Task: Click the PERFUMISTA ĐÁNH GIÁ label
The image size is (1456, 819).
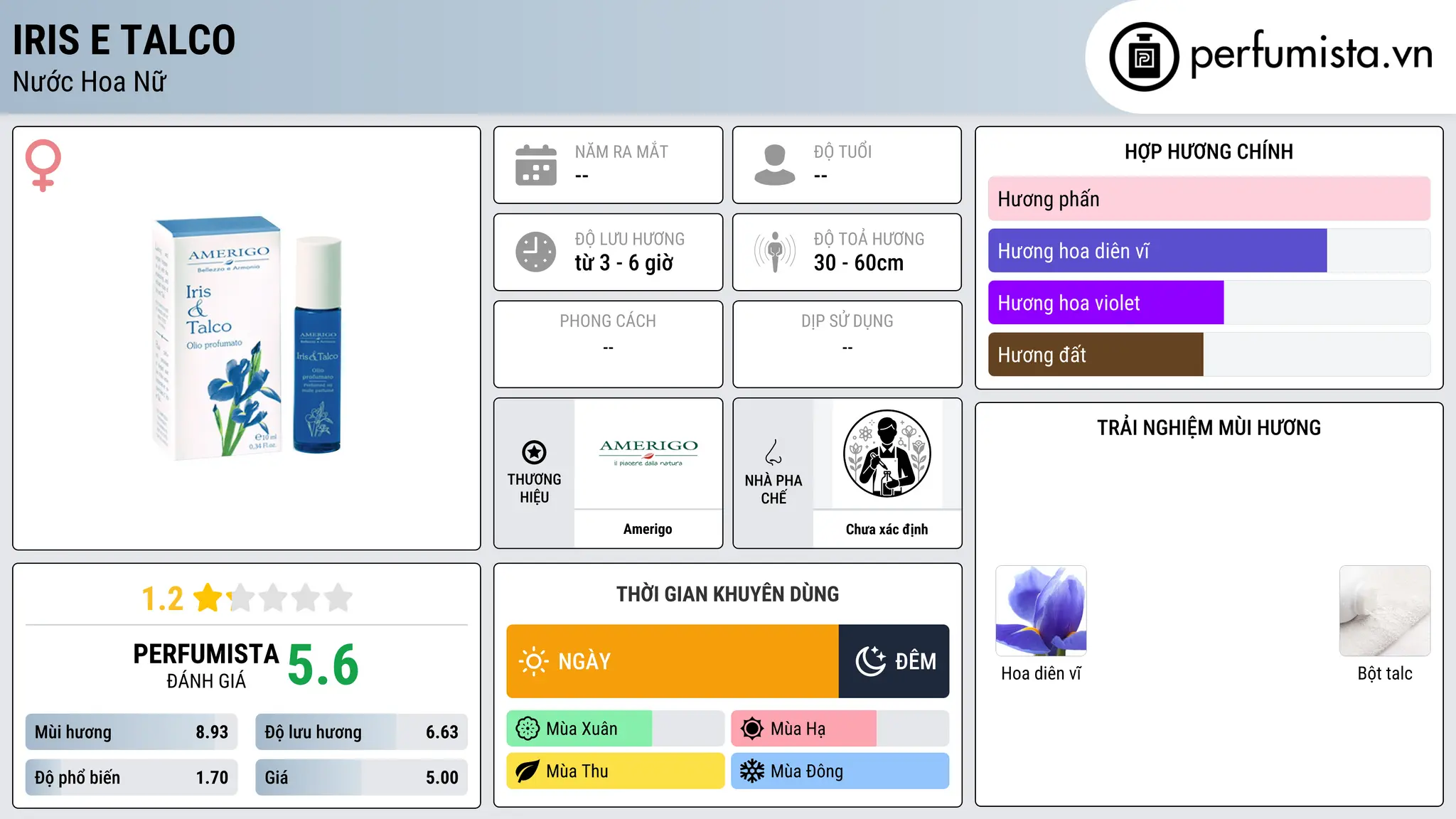Action: tap(206, 665)
